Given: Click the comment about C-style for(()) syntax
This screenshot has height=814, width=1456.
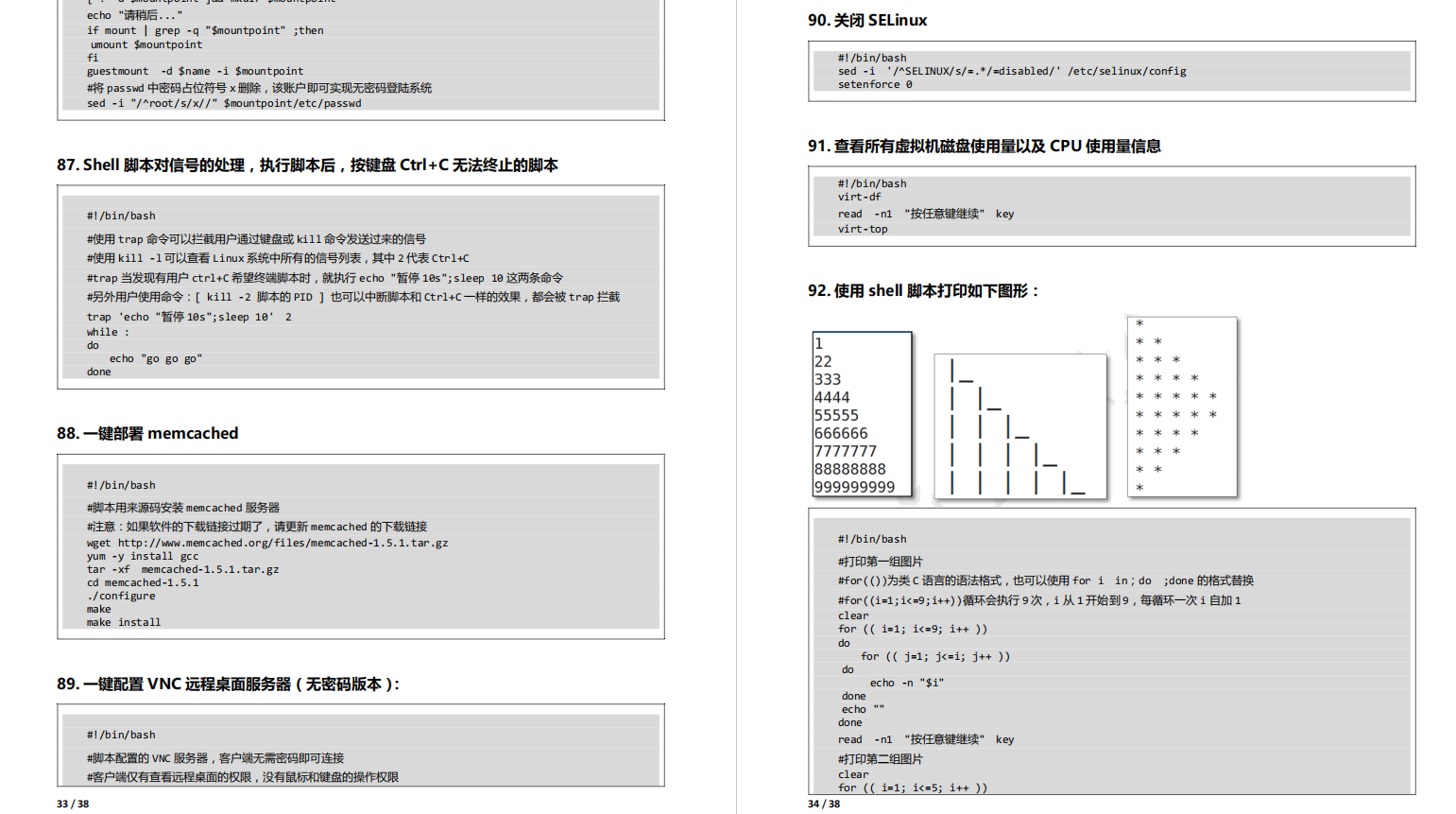Looking at the screenshot, I should point(1046,580).
